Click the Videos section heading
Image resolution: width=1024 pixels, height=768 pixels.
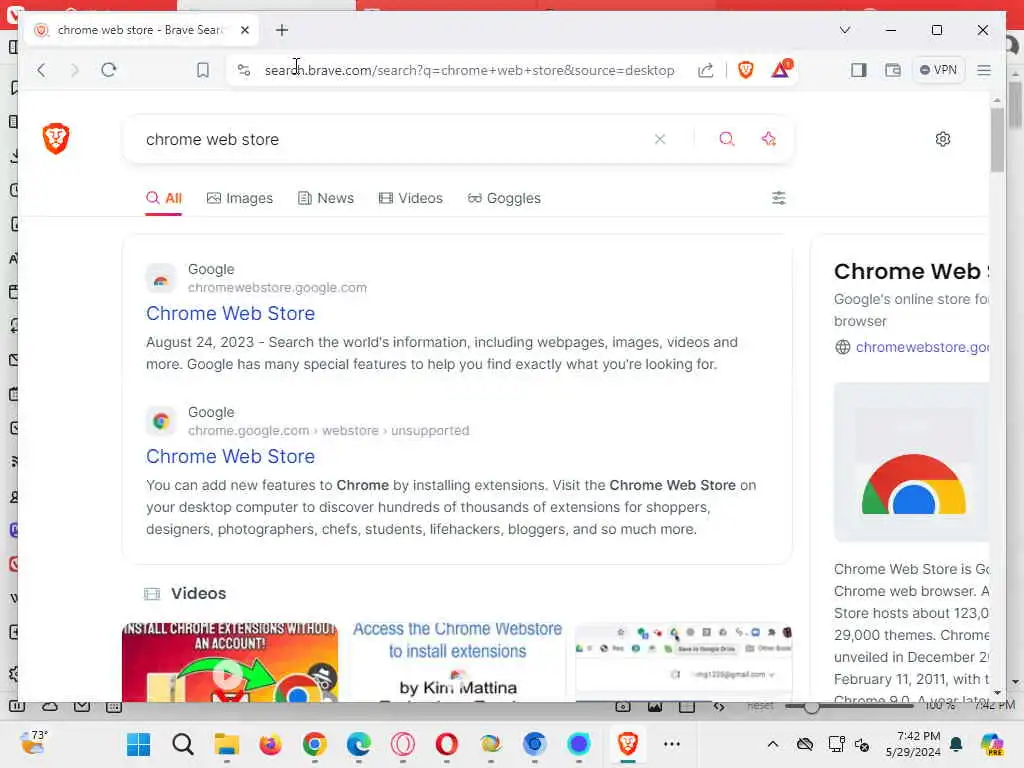point(199,594)
